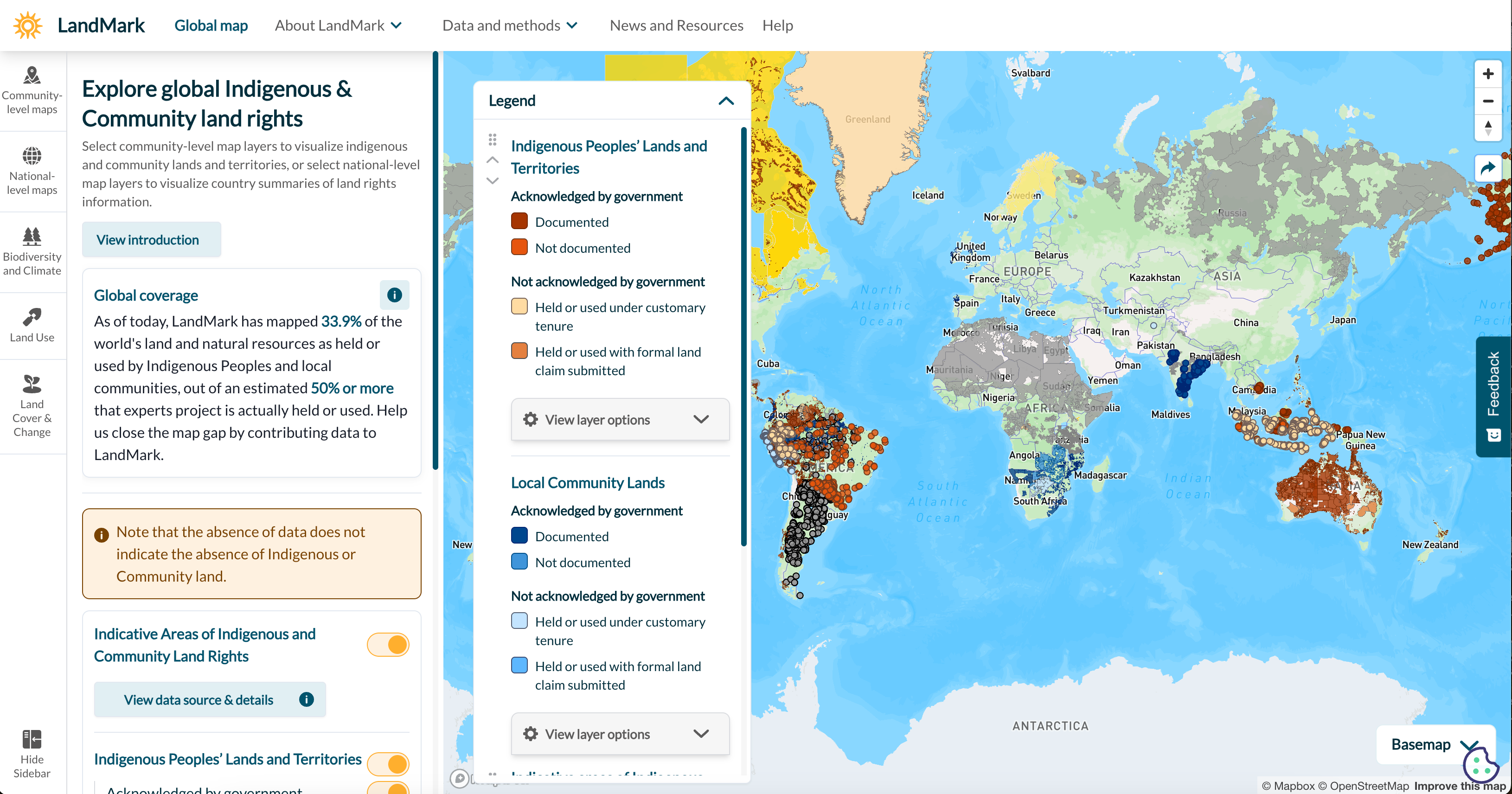Select the Land Use shovel icon

(32, 318)
